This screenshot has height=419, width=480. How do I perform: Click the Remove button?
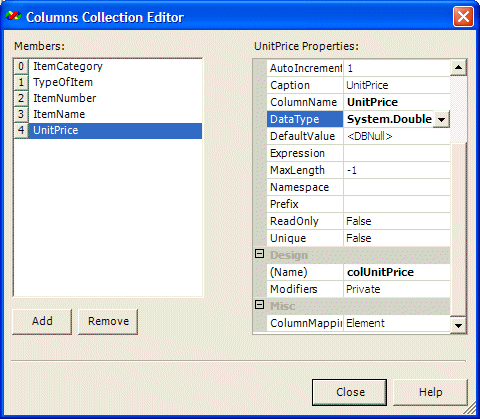tap(108, 321)
